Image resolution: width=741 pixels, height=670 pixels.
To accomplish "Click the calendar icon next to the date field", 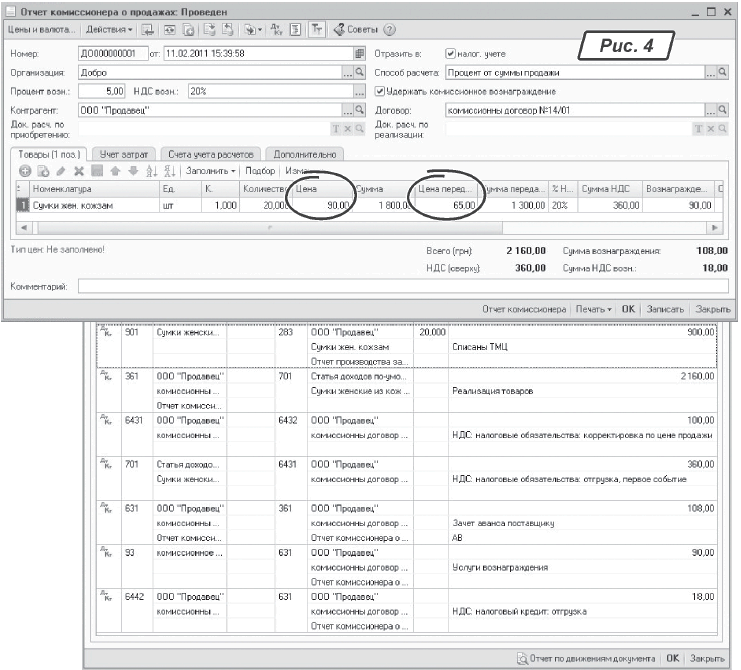I will point(359,53).
